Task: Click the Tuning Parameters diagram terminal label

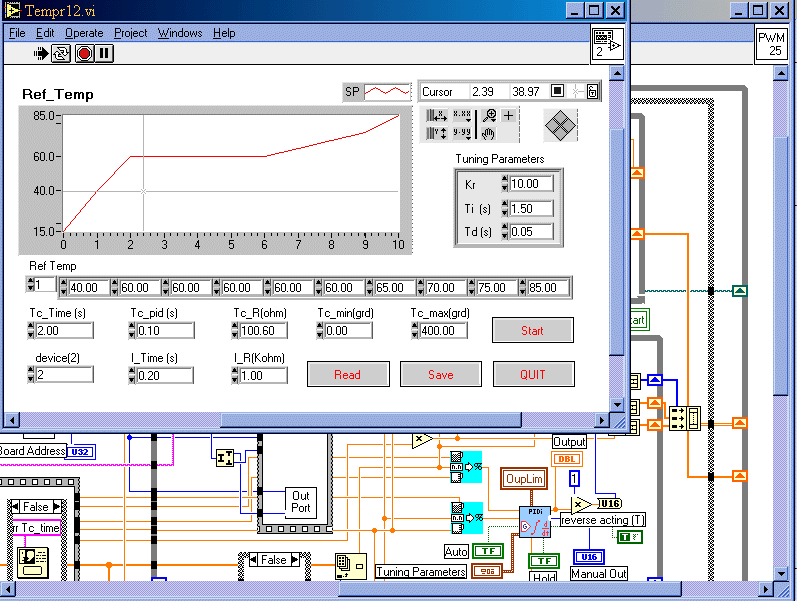Action: point(420,572)
